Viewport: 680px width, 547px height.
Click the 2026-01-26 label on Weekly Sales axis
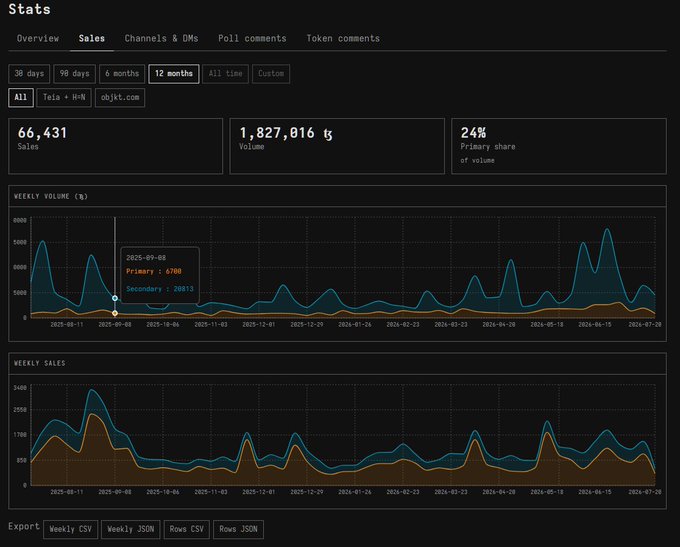point(355,492)
